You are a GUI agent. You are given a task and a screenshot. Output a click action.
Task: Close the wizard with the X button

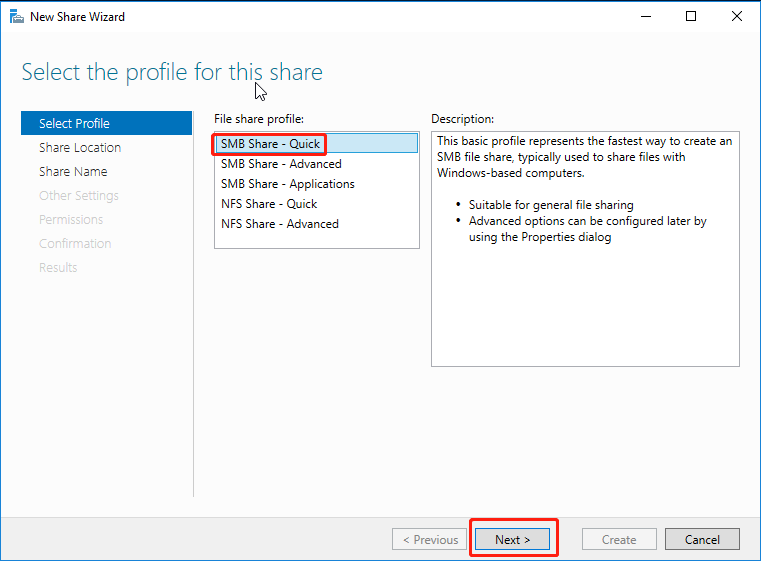click(x=737, y=17)
